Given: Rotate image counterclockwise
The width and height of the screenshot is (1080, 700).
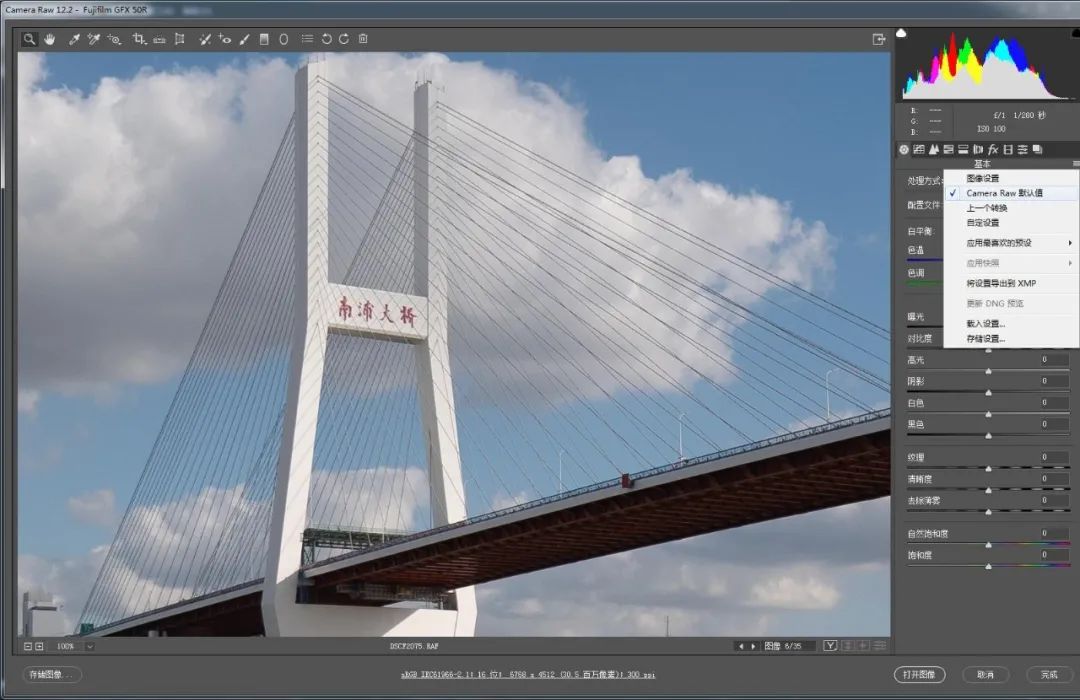Looking at the screenshot, I should click(326, 39).
